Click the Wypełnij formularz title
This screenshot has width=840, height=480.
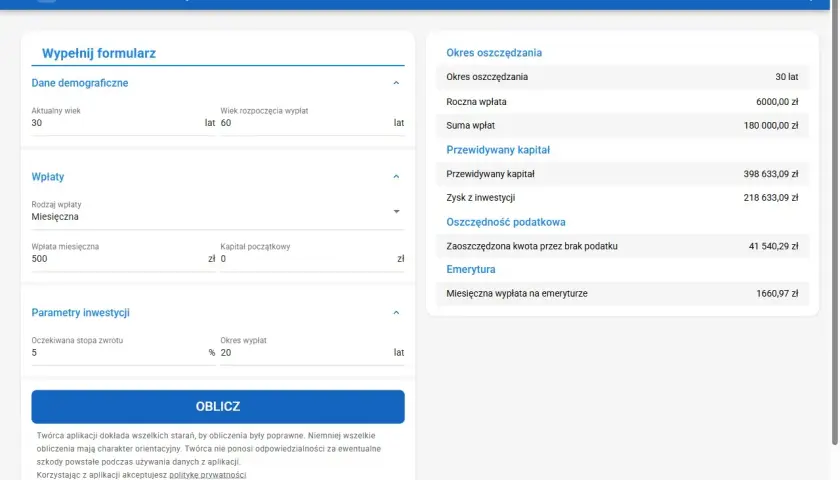(x=99, y=53)
